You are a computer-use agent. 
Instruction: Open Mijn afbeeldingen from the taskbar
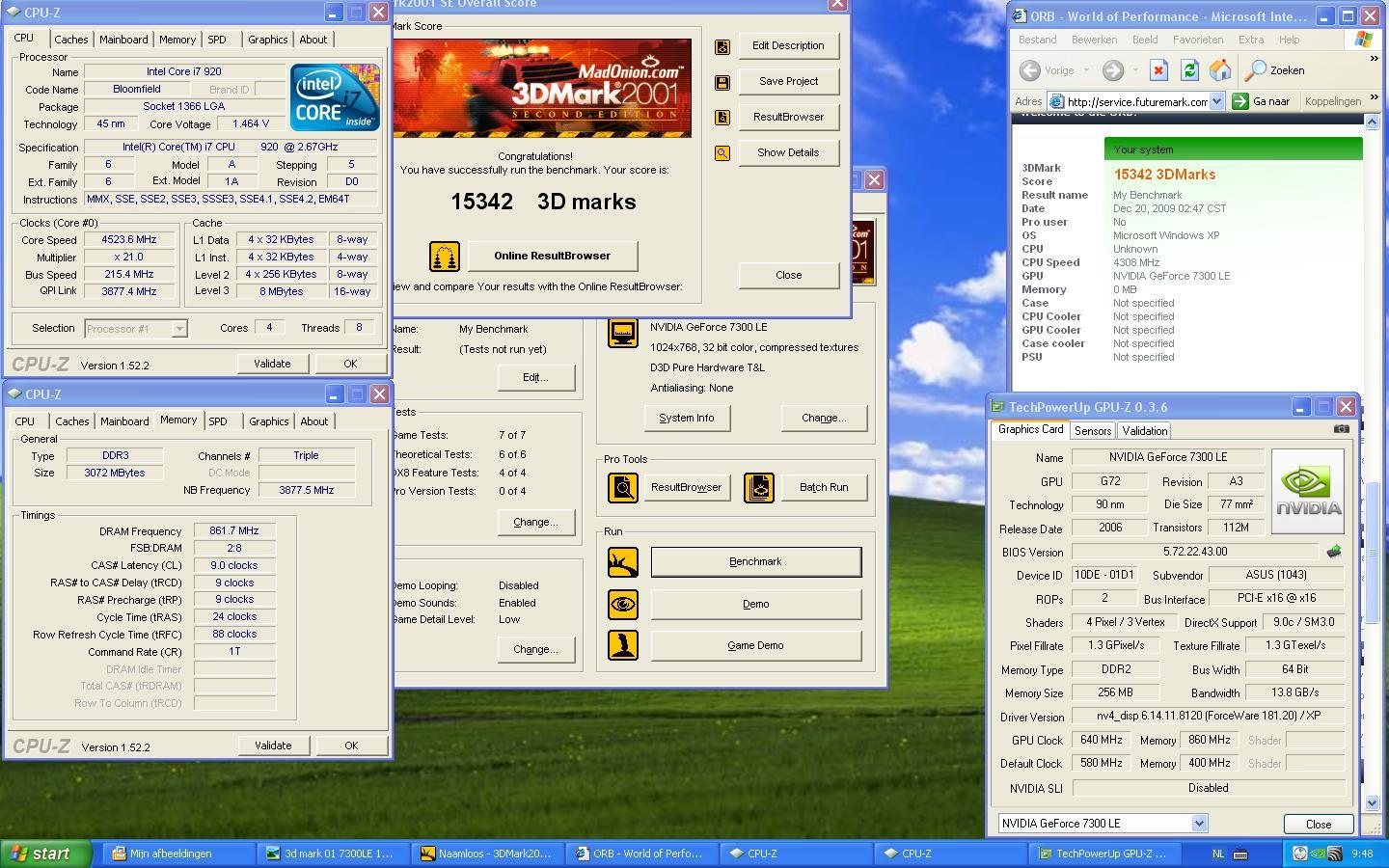point(178,854)
